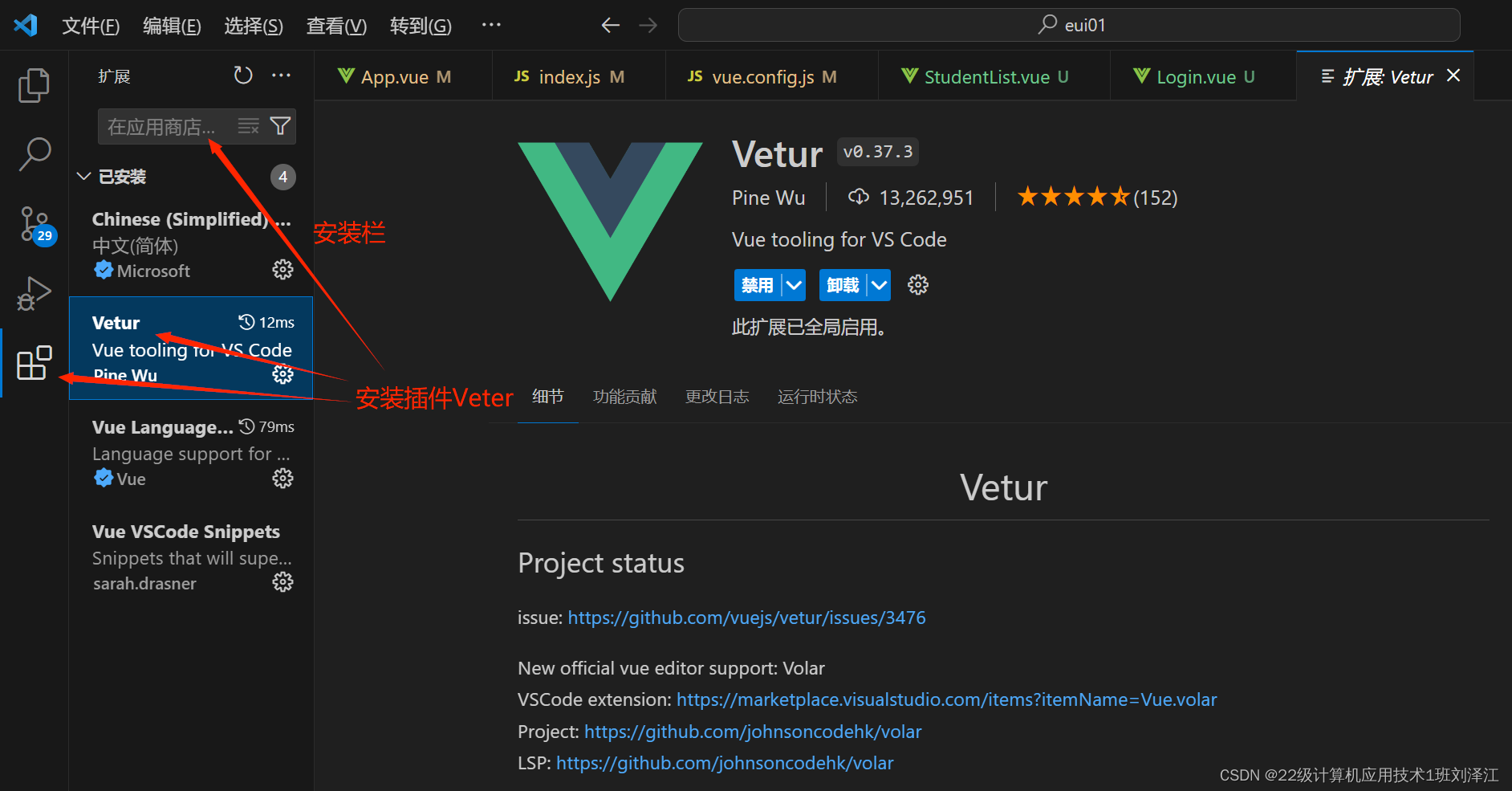The width and height of the screenshot is (1512, 791).
Task: Open the Explorer view icon
Action: pyautogui.click(x=34, y=84)
